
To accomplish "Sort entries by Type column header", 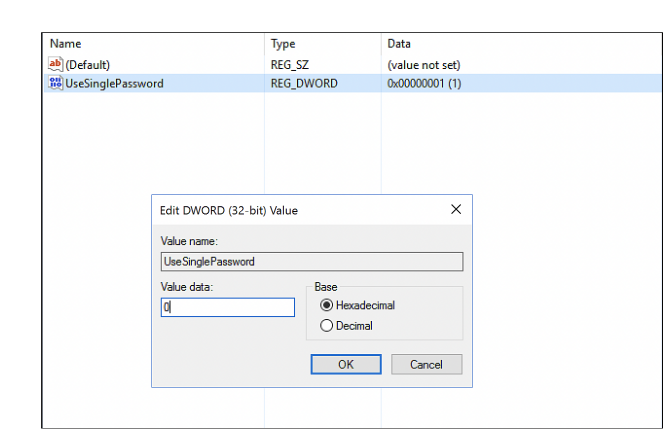I will [x=282, y=44].
